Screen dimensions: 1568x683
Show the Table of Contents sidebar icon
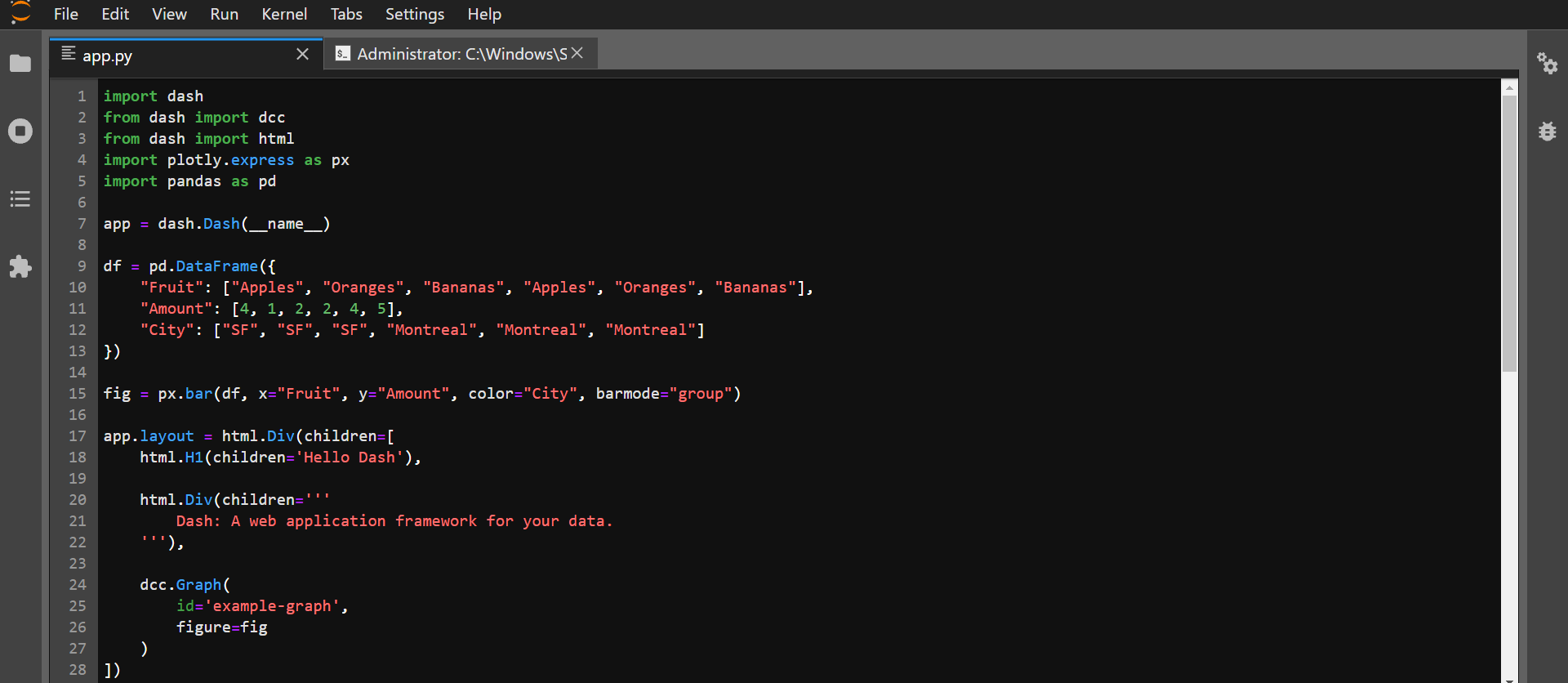(20, 199)
